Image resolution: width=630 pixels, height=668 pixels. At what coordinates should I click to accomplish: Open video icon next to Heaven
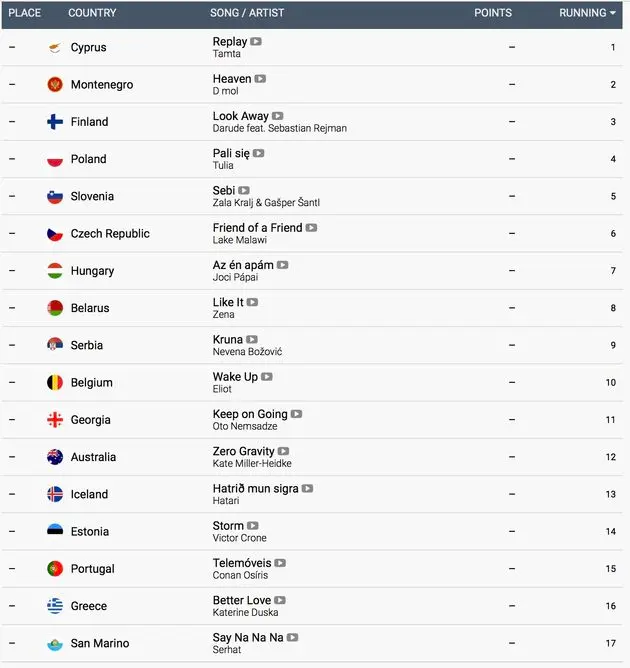[260, 79]
